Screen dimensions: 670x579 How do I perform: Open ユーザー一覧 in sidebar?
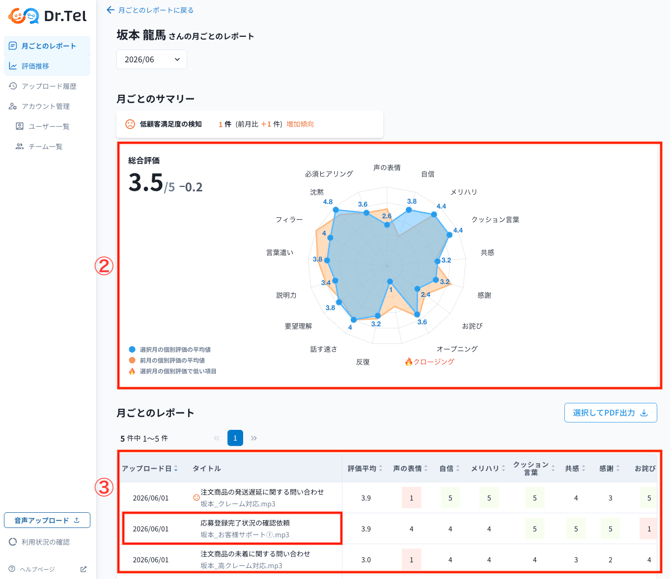(47, 126)
